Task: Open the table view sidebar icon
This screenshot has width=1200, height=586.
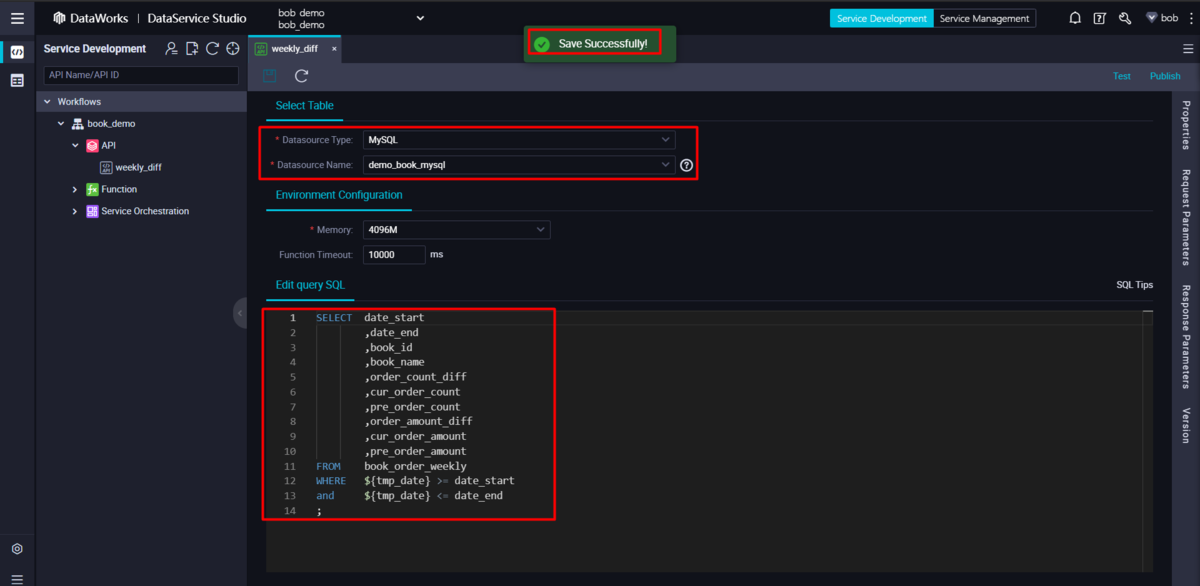Action: pos(17,81)
